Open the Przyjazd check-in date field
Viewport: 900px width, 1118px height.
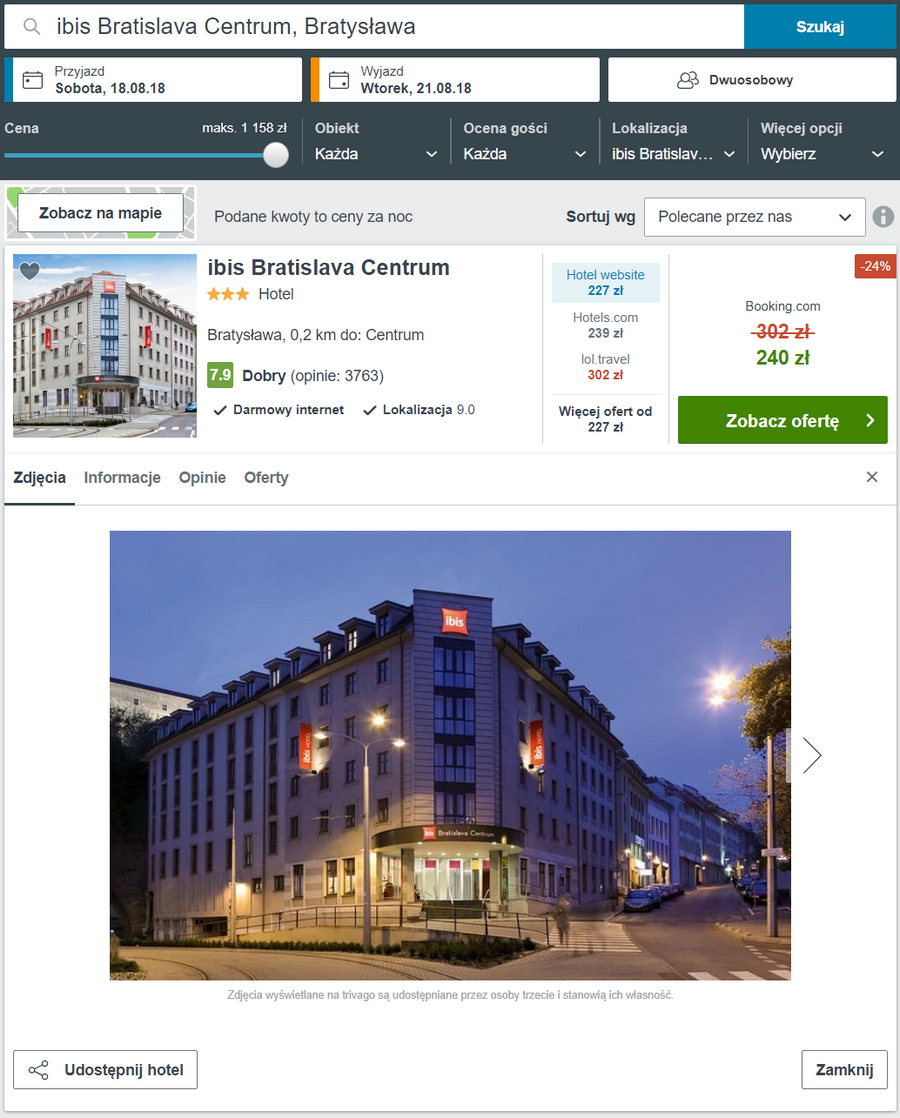[x=153, y=80]
